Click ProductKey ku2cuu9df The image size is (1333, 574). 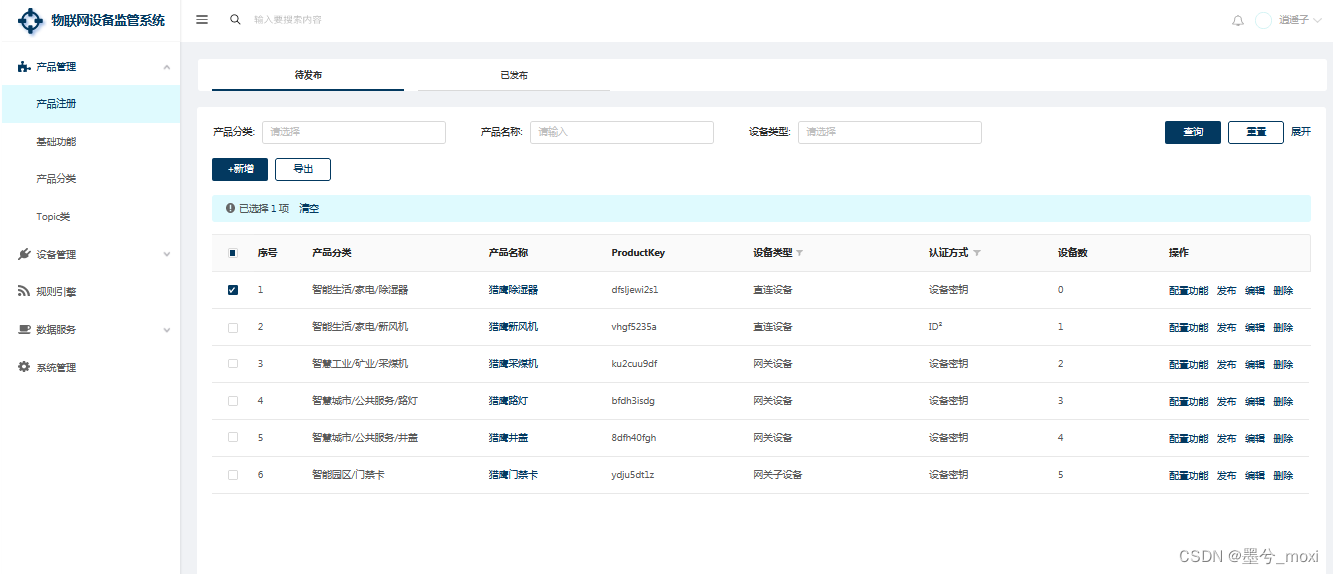[634, 364]
